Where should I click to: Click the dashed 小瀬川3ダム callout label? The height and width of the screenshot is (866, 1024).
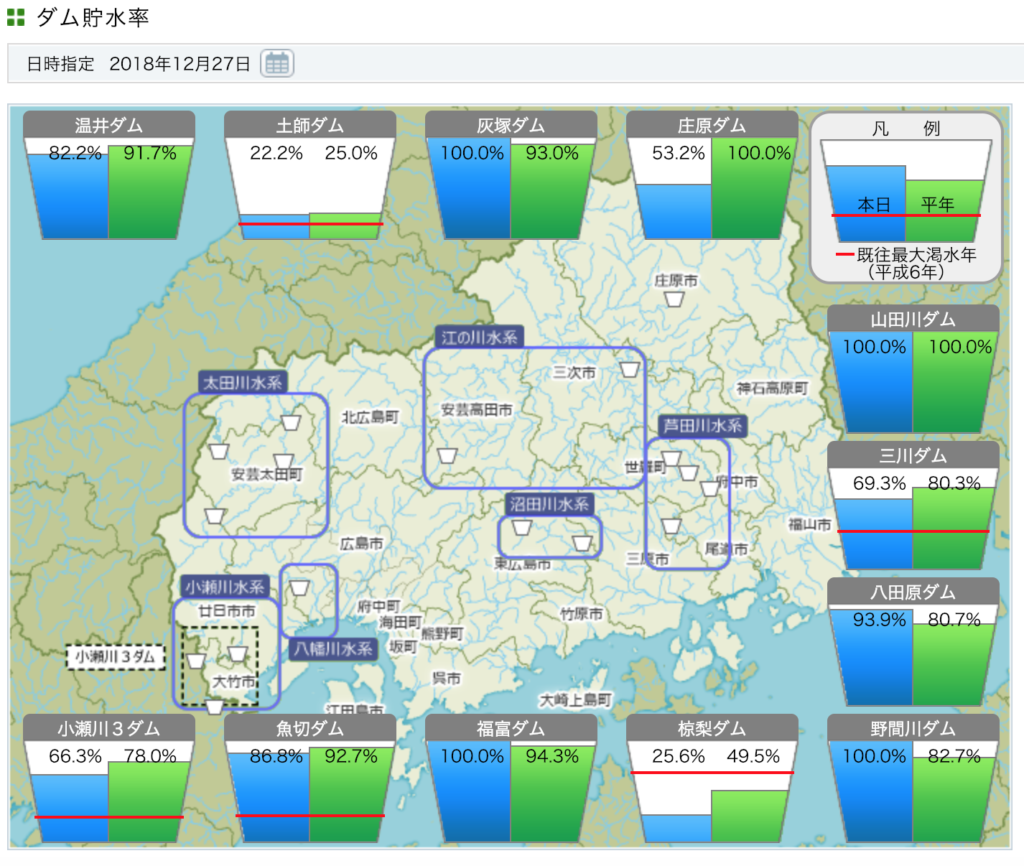[115, 657]
